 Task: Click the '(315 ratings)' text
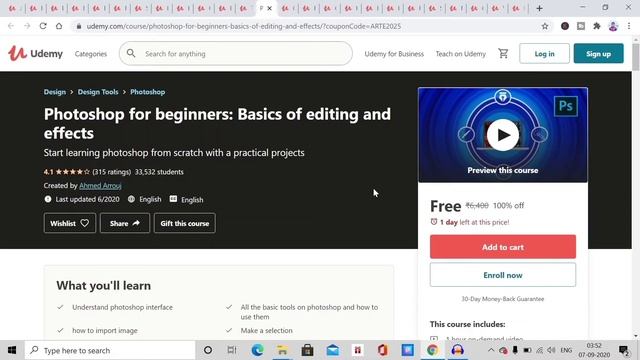[x=111, y=172]
